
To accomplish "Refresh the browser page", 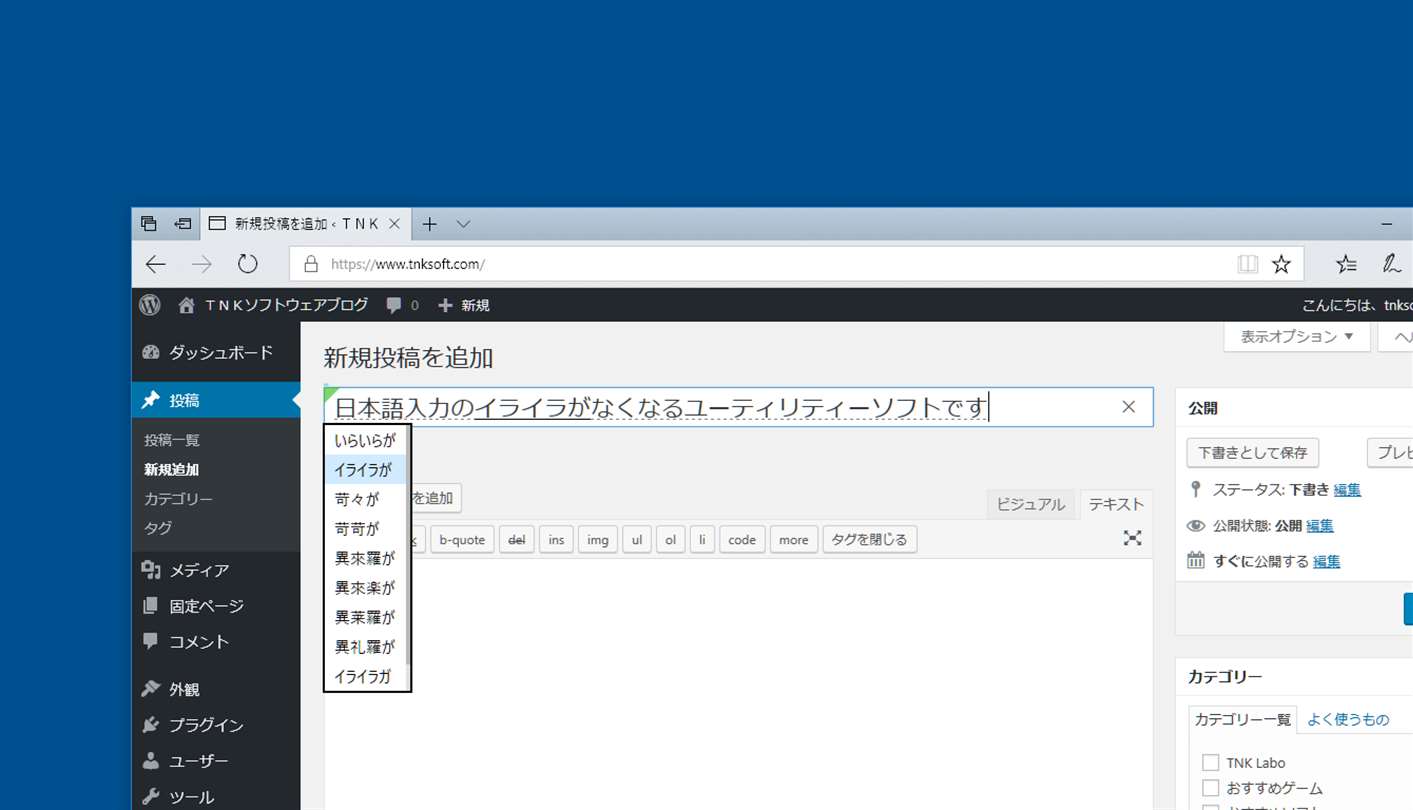I will tap(247, 264).
